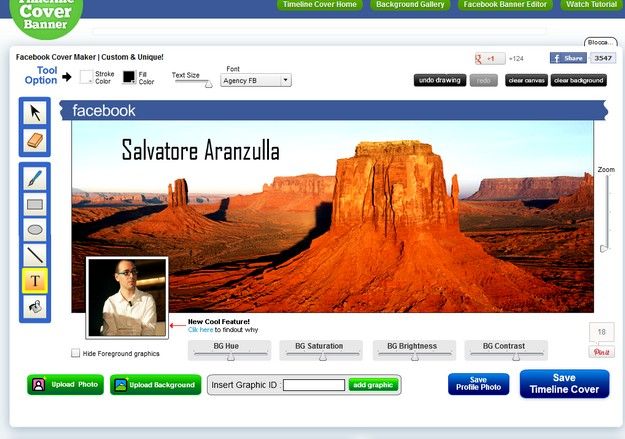
Task: Select the pen brush drawing tool
Action: [35, 178]
